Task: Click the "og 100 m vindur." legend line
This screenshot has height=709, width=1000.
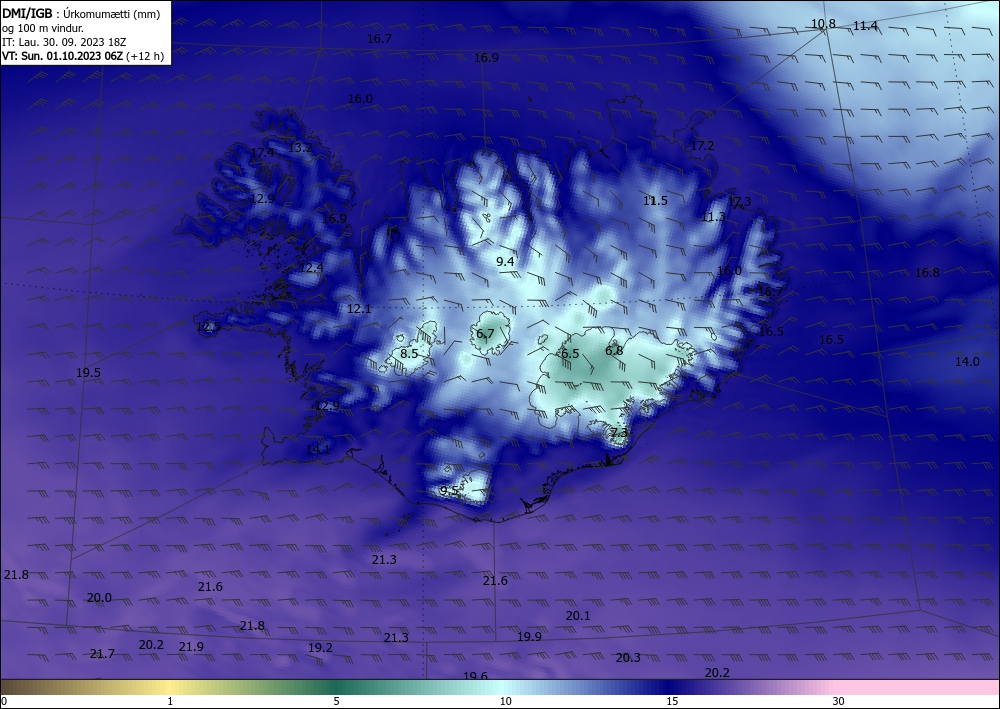Action: pyautogui.click(x=43, y=28)
